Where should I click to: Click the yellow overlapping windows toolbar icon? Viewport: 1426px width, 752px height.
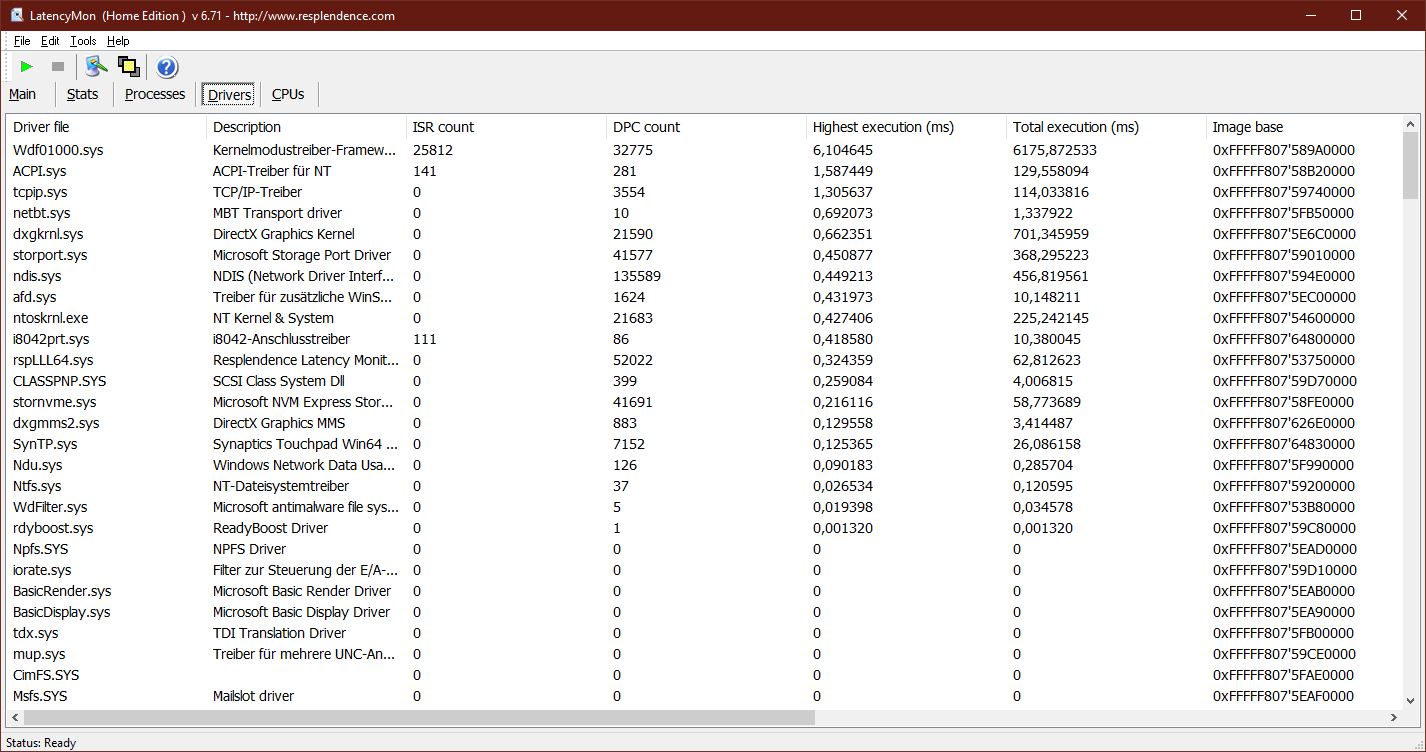pyautogui.click(x=128, y=66)
